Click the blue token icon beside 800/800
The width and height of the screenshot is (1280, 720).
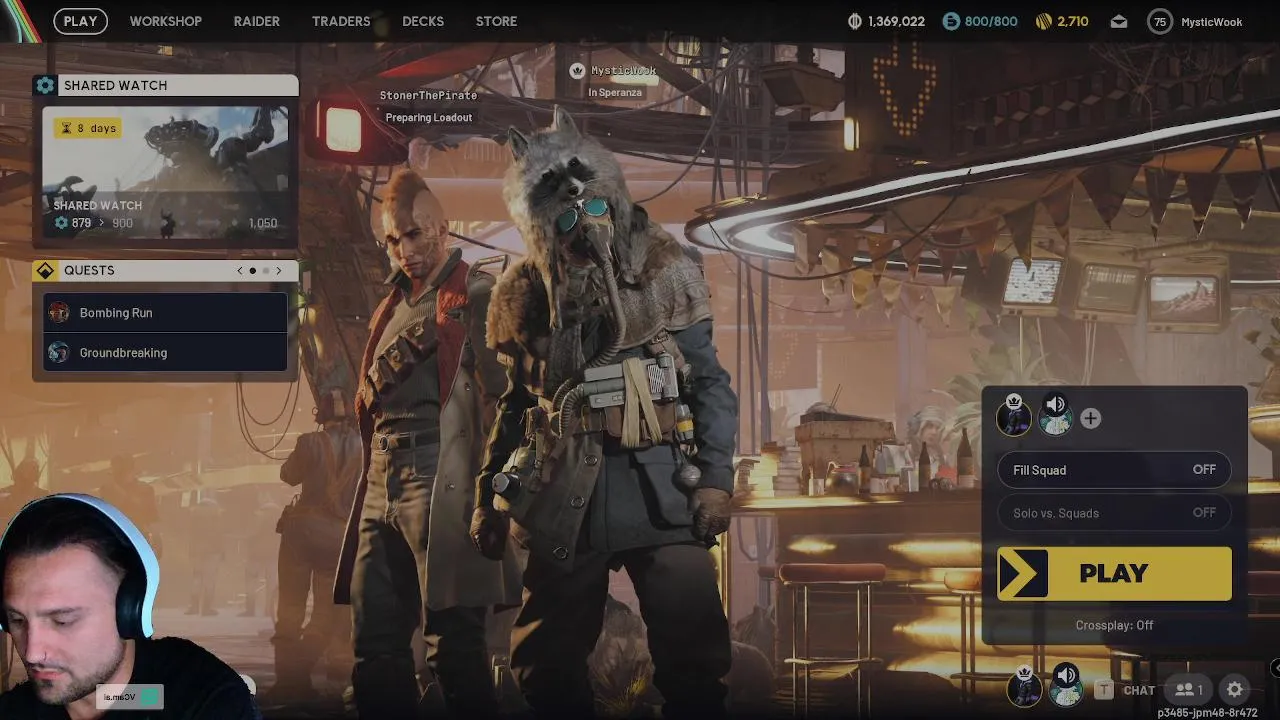click(951, 21)
